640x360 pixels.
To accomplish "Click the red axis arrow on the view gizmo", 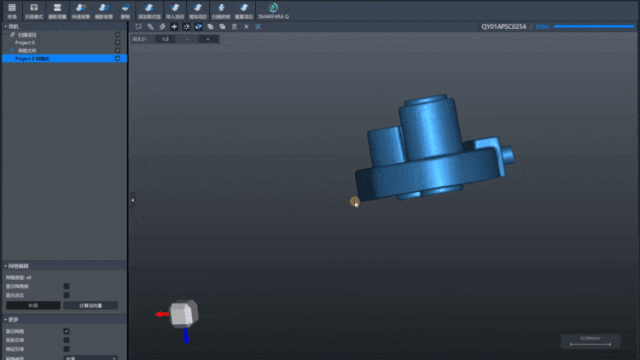I will [162, 314].
